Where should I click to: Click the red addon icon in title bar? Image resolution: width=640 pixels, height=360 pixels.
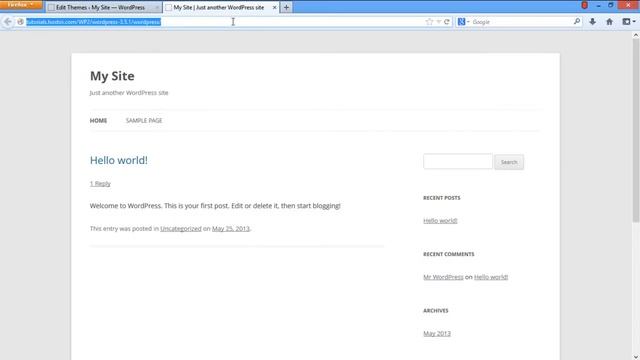point(584,5)
